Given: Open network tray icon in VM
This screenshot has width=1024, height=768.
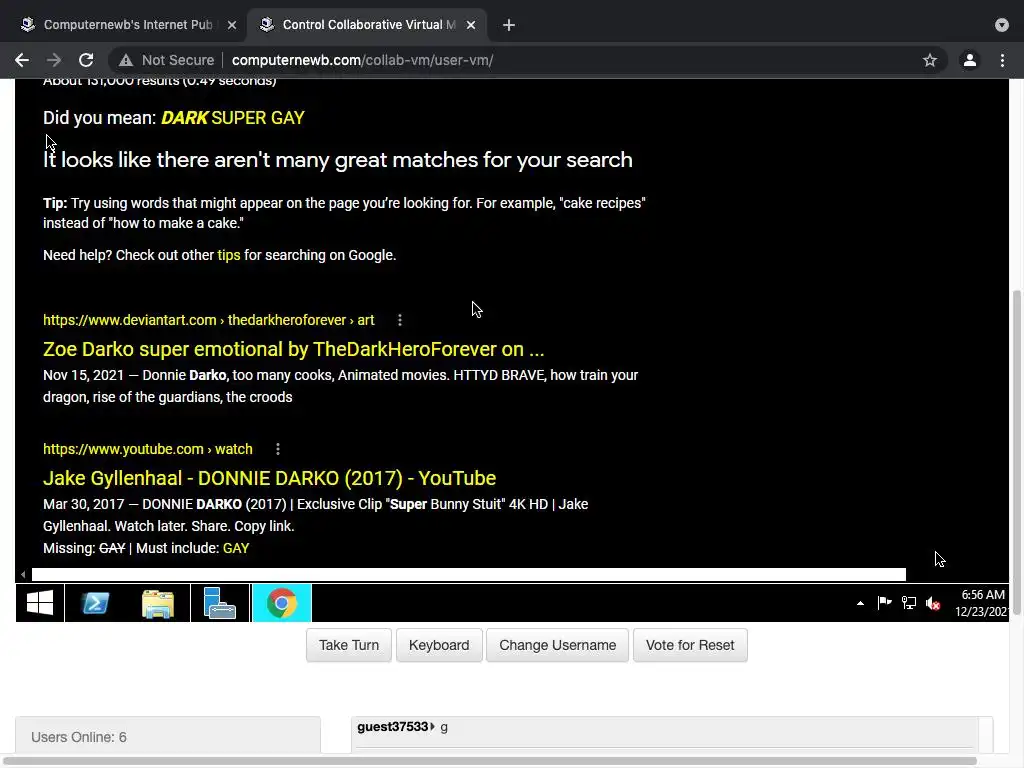Looking at the screenshot, I should click(908, 603).
